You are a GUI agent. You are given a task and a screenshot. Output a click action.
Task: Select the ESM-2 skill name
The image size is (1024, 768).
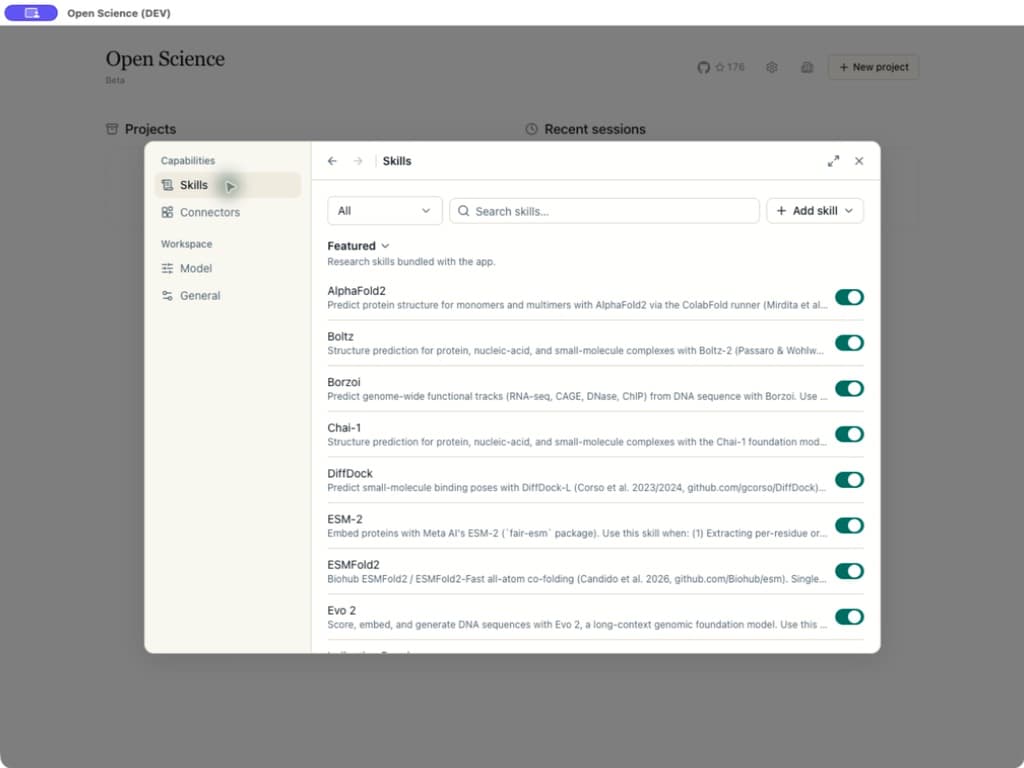point(345,519)
